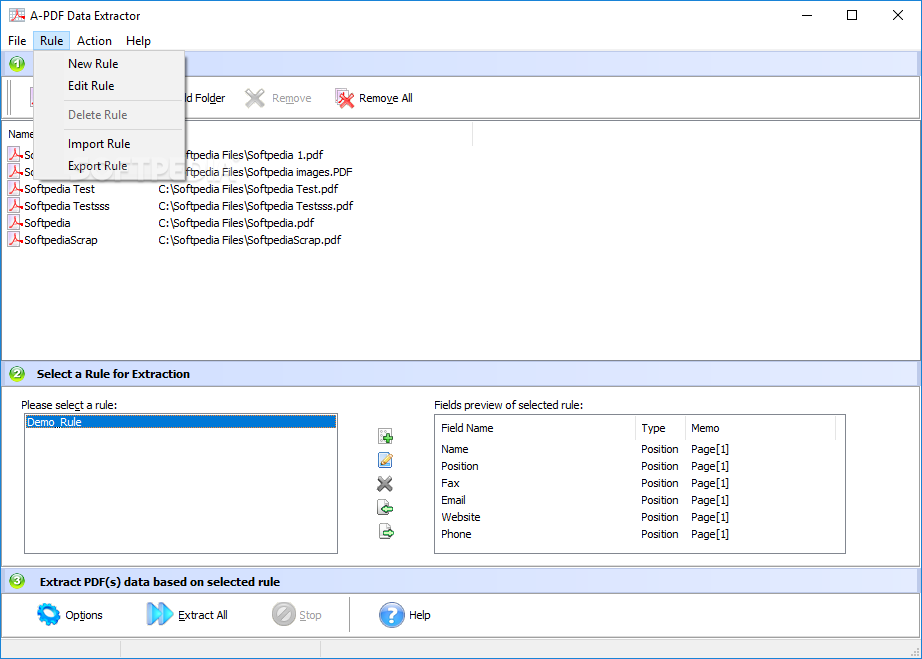Click the path ending Softpedia 1.pdf

click(254, 155)
